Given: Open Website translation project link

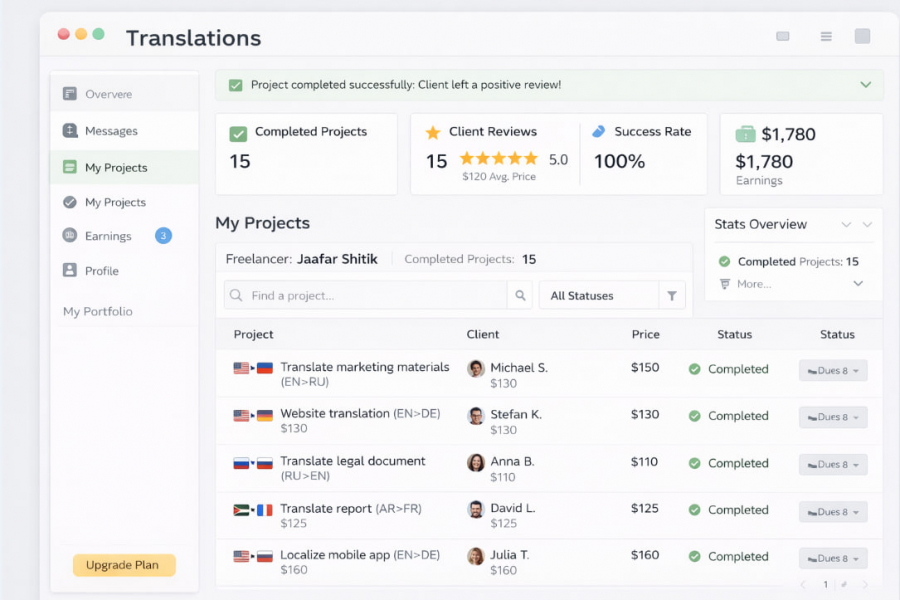Looking at the screenshot, I should (x=335, y=413).
